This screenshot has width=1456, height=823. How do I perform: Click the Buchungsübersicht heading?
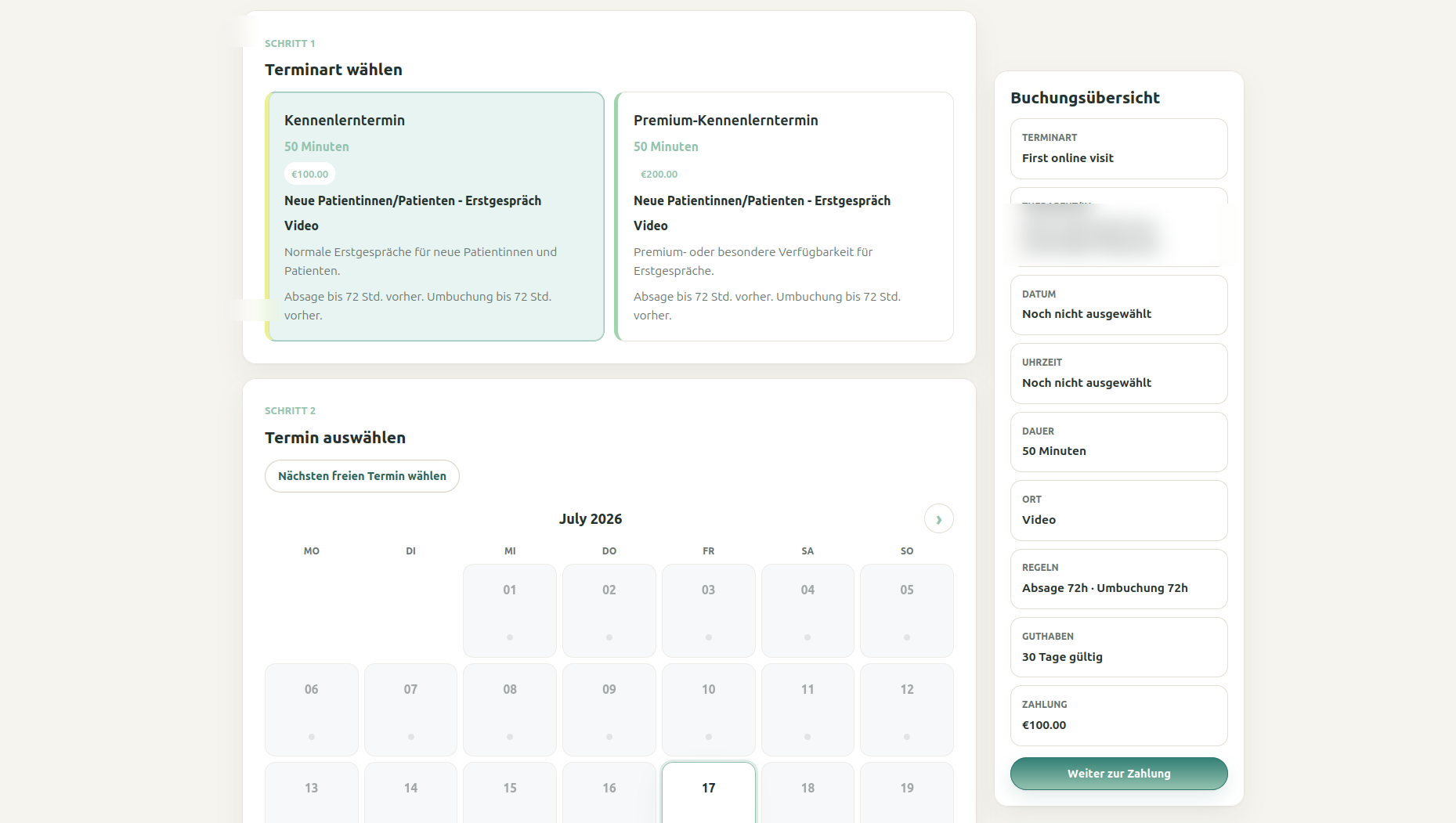[x=1085, y=98]
